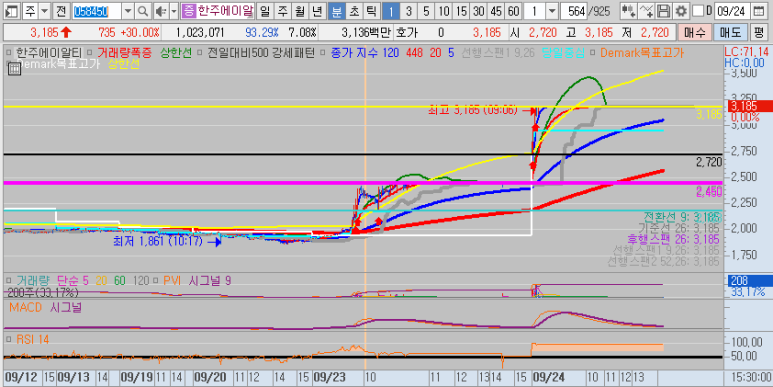Click the 매도 sell button
773x387 pixels.
(x=730, y=33)
